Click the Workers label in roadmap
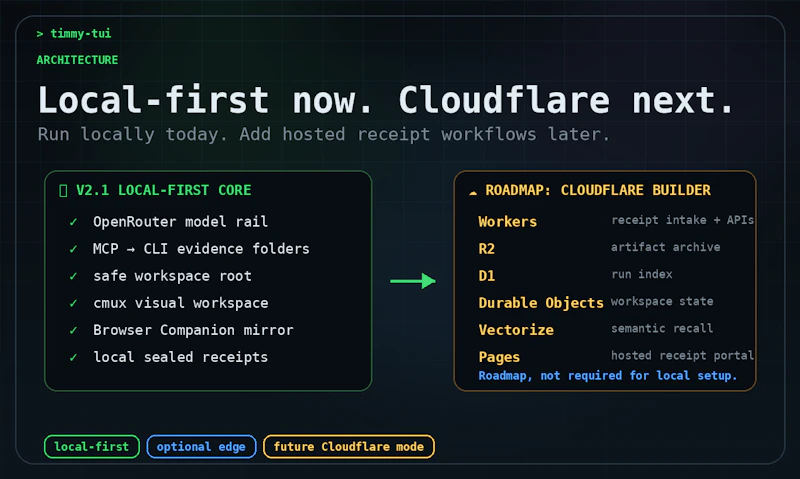 tap(508, 222)
